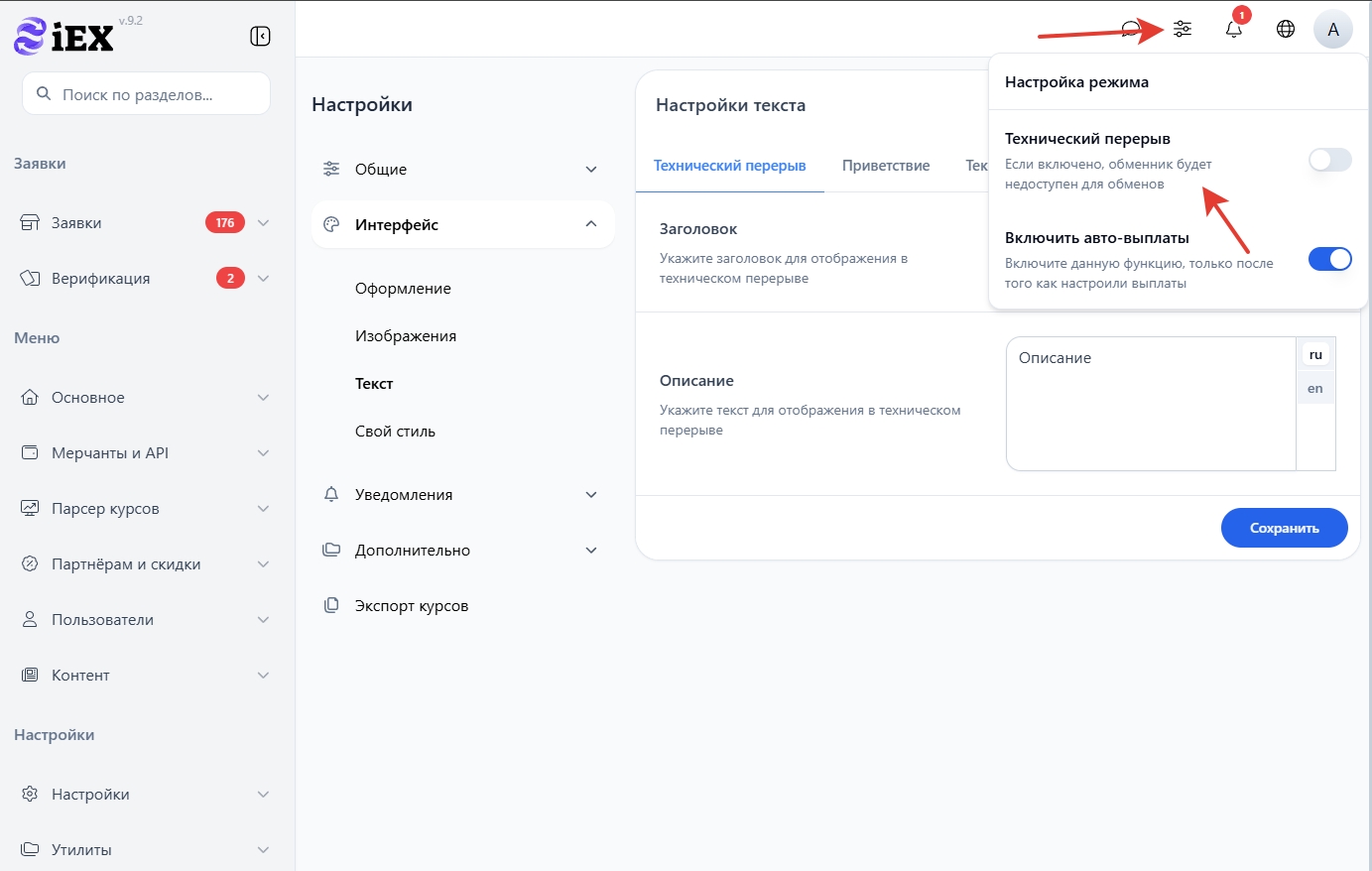Collapse the sidebar with the panel icon

point(260,37)
